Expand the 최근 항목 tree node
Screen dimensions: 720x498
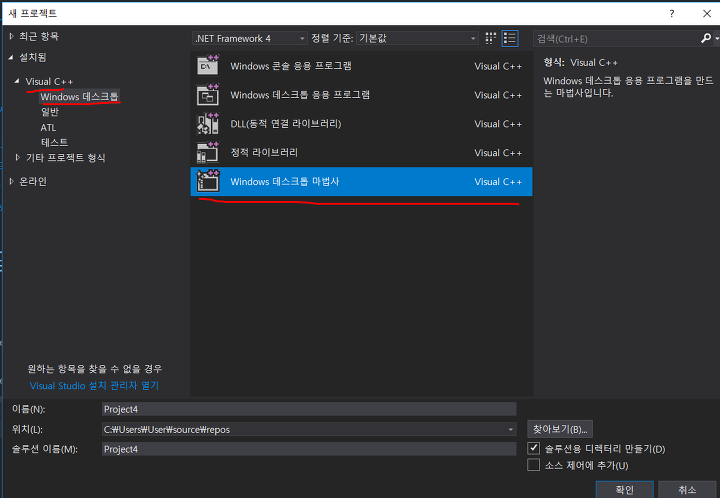pos(11,36)
